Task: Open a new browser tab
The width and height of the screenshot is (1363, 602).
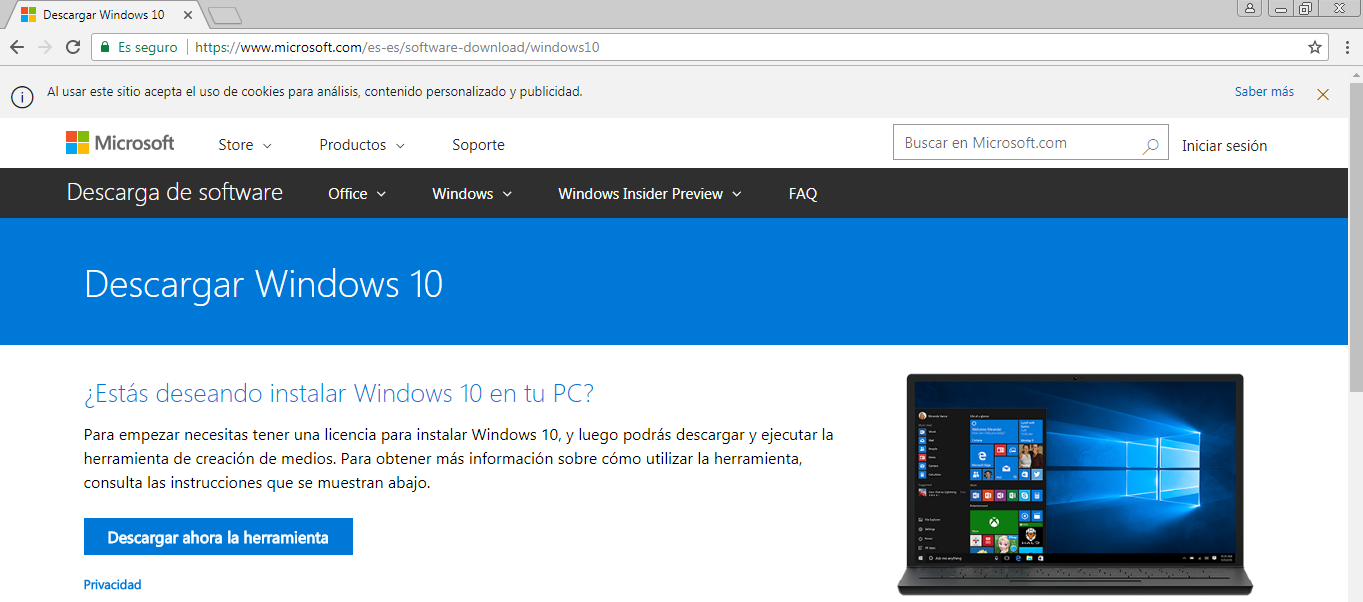Action: click(x=224, y=14)
